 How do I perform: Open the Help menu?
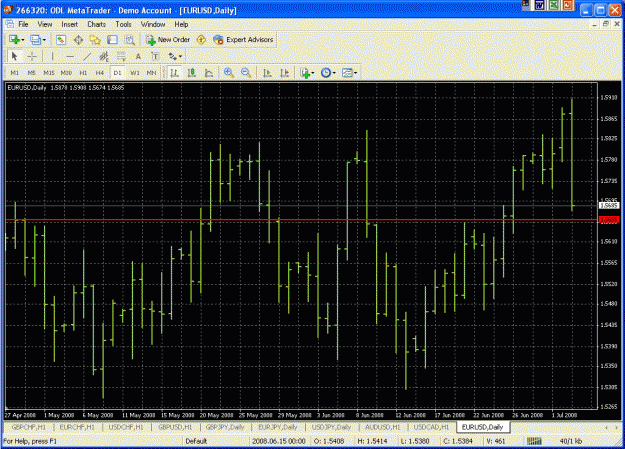pyautogui.click(x=181, y=24)
